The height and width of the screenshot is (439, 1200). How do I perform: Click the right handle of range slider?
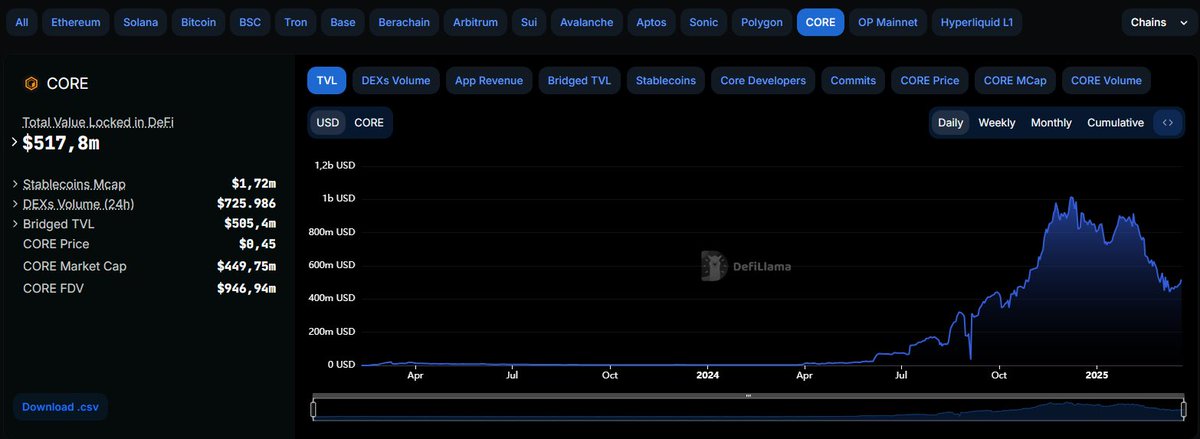(x=1182, y=409)
